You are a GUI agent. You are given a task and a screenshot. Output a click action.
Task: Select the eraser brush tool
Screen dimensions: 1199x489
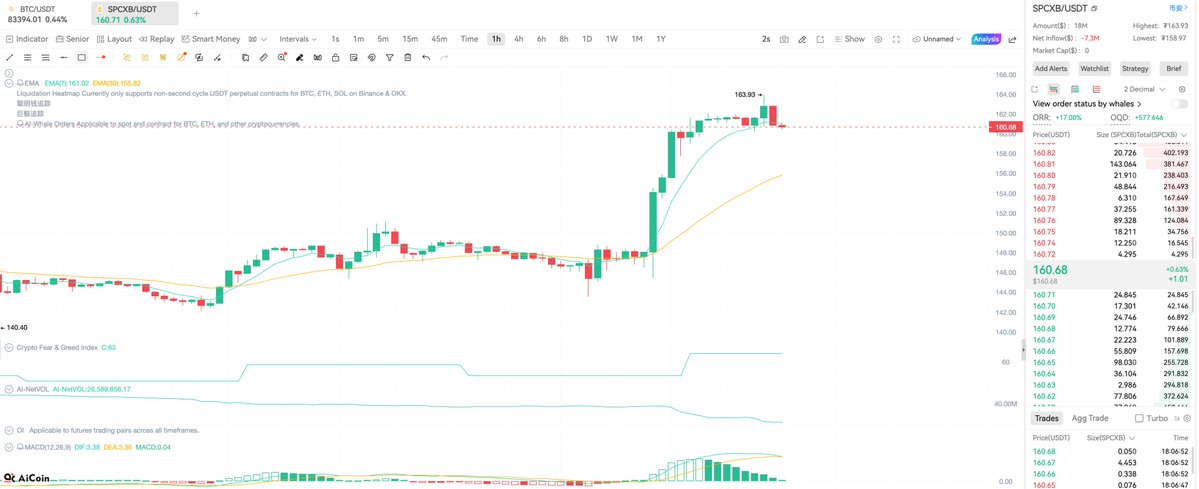tap(299, 57)
